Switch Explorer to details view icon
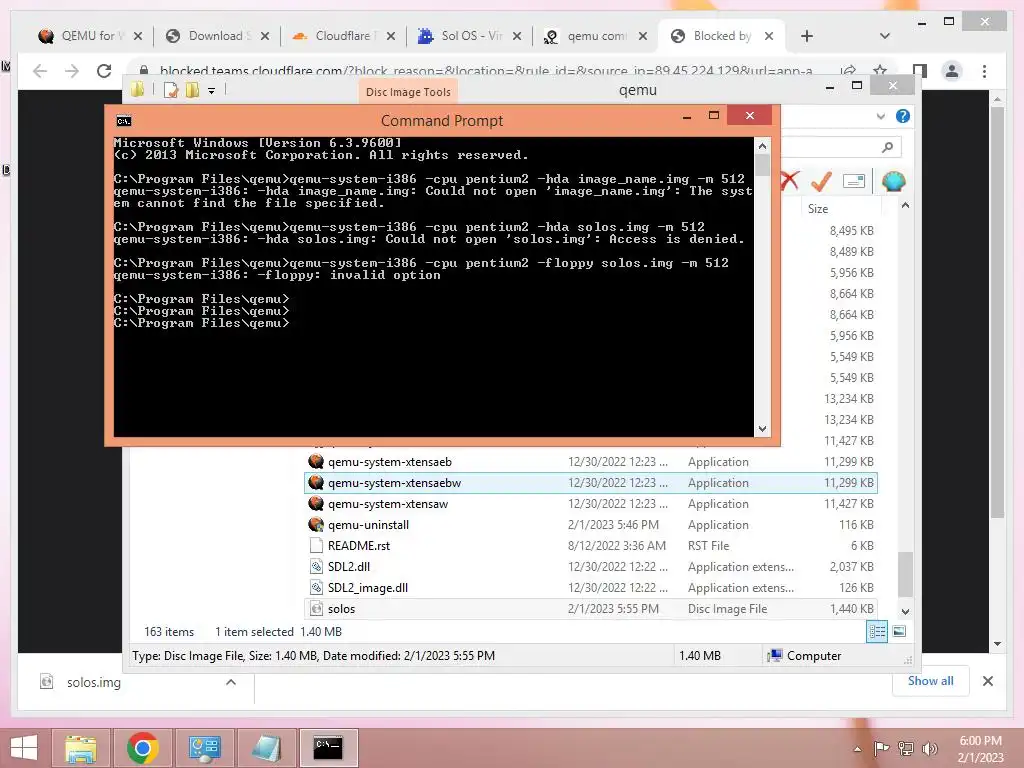Viewport: 1024px width, 768px height. pyautogui.click(x=877, y=632)
